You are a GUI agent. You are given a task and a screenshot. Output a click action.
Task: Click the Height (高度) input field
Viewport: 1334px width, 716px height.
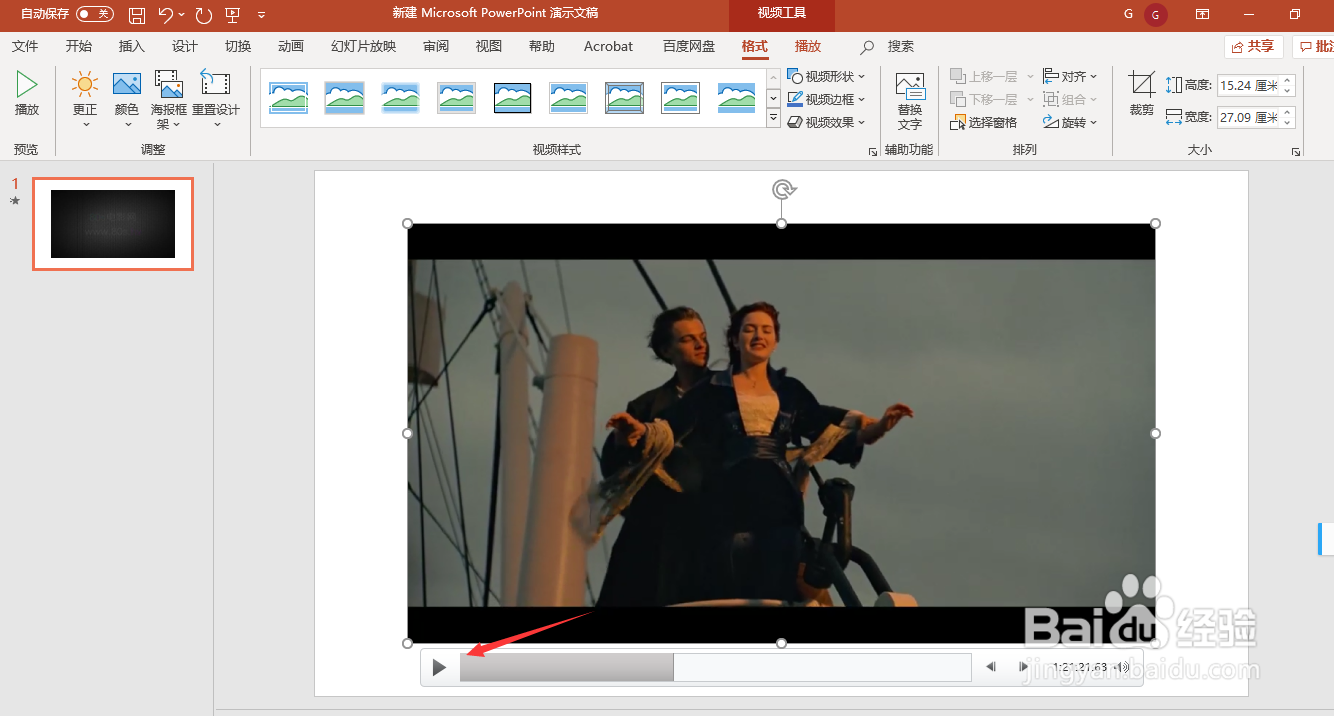[x=1248, y=85]
